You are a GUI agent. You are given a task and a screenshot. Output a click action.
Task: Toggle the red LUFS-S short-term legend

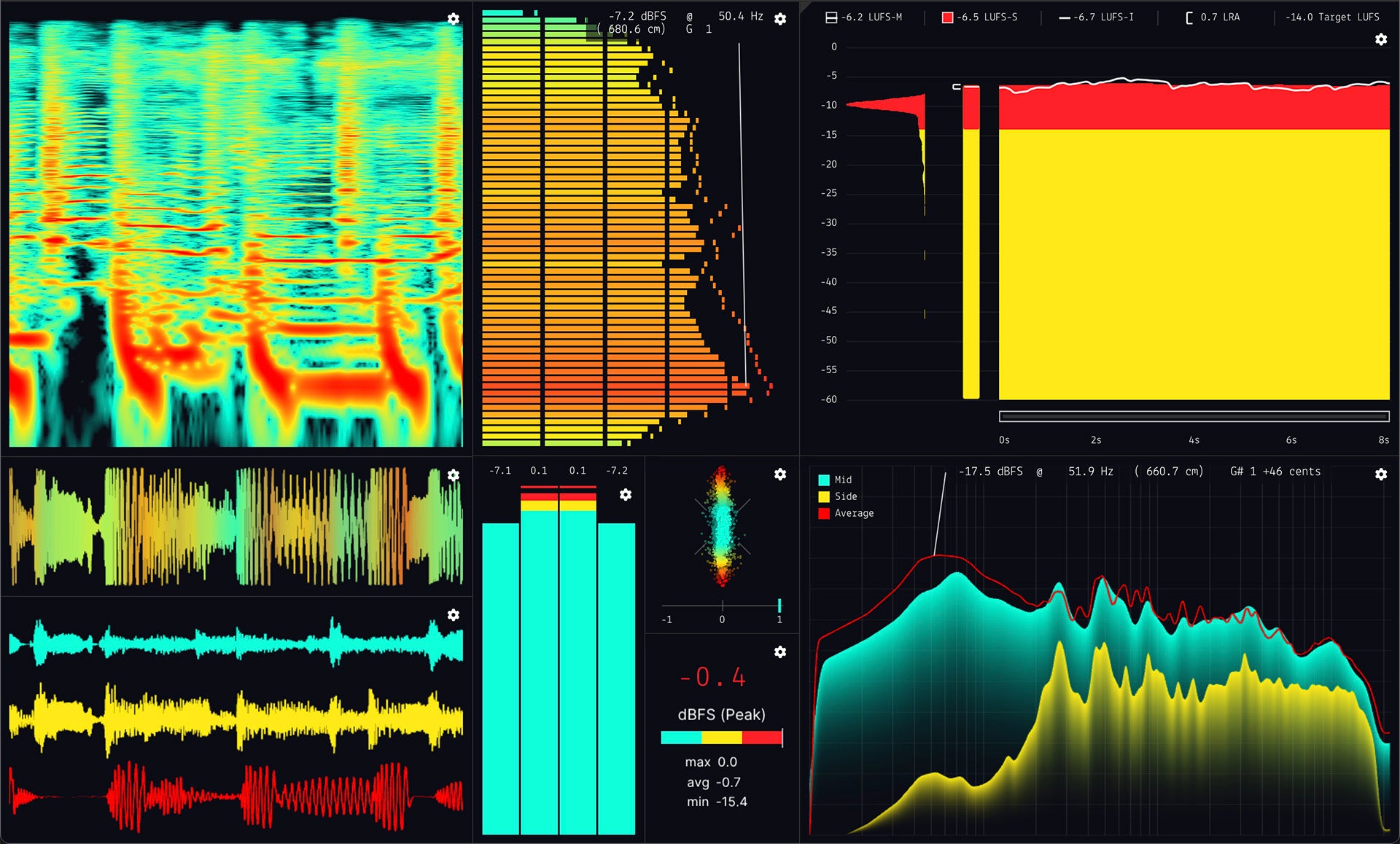[x=979, y=17]
